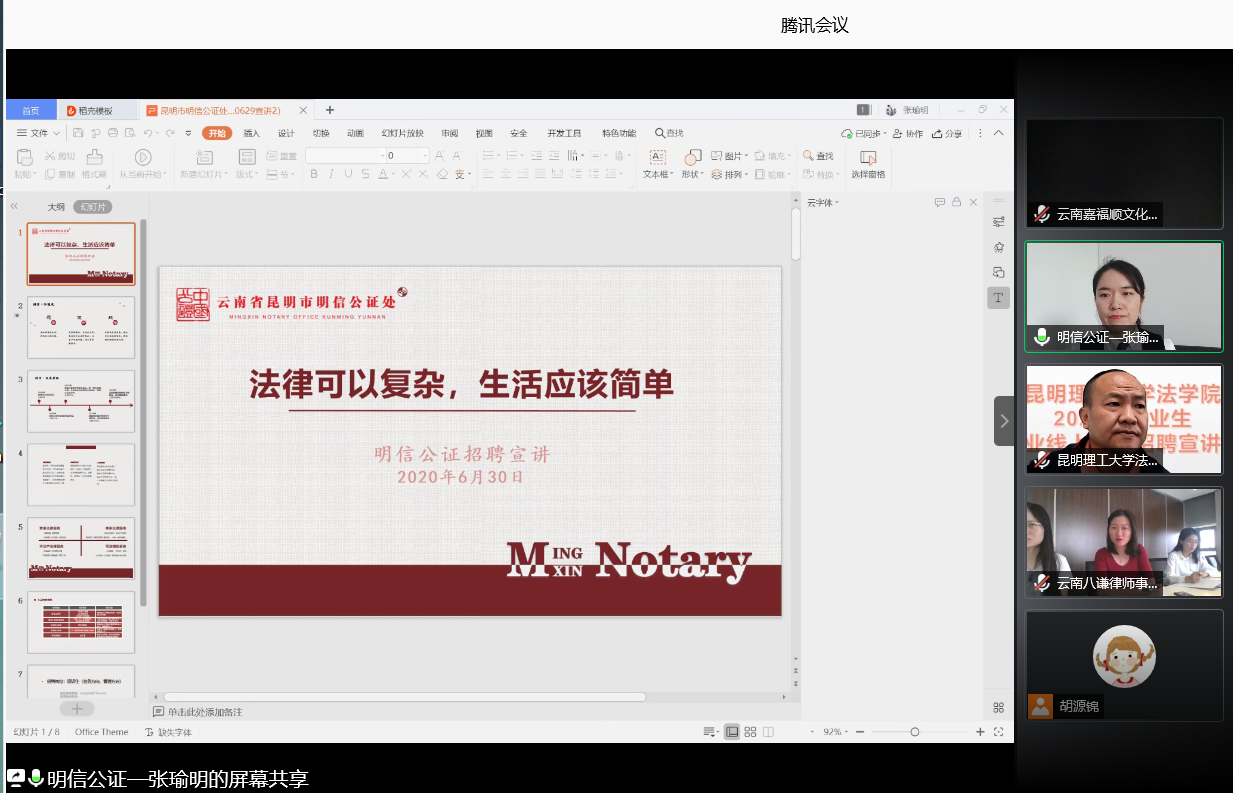Toggle Strikethrough formatting

(x=365, y=174)
